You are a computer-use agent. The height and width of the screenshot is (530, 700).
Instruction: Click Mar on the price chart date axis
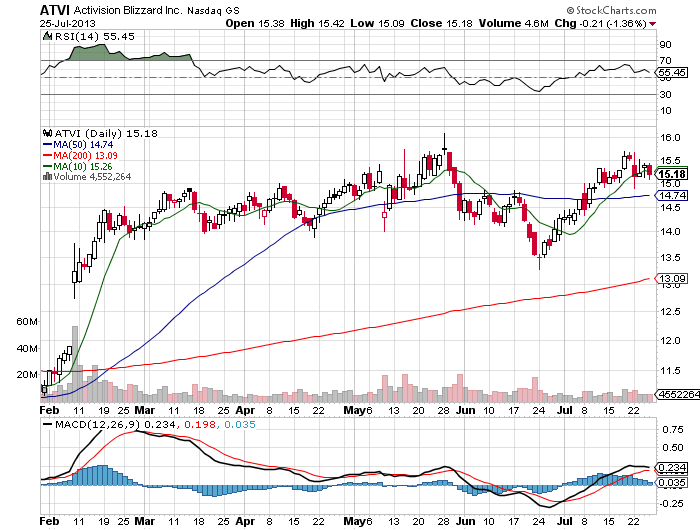point(145,410)
